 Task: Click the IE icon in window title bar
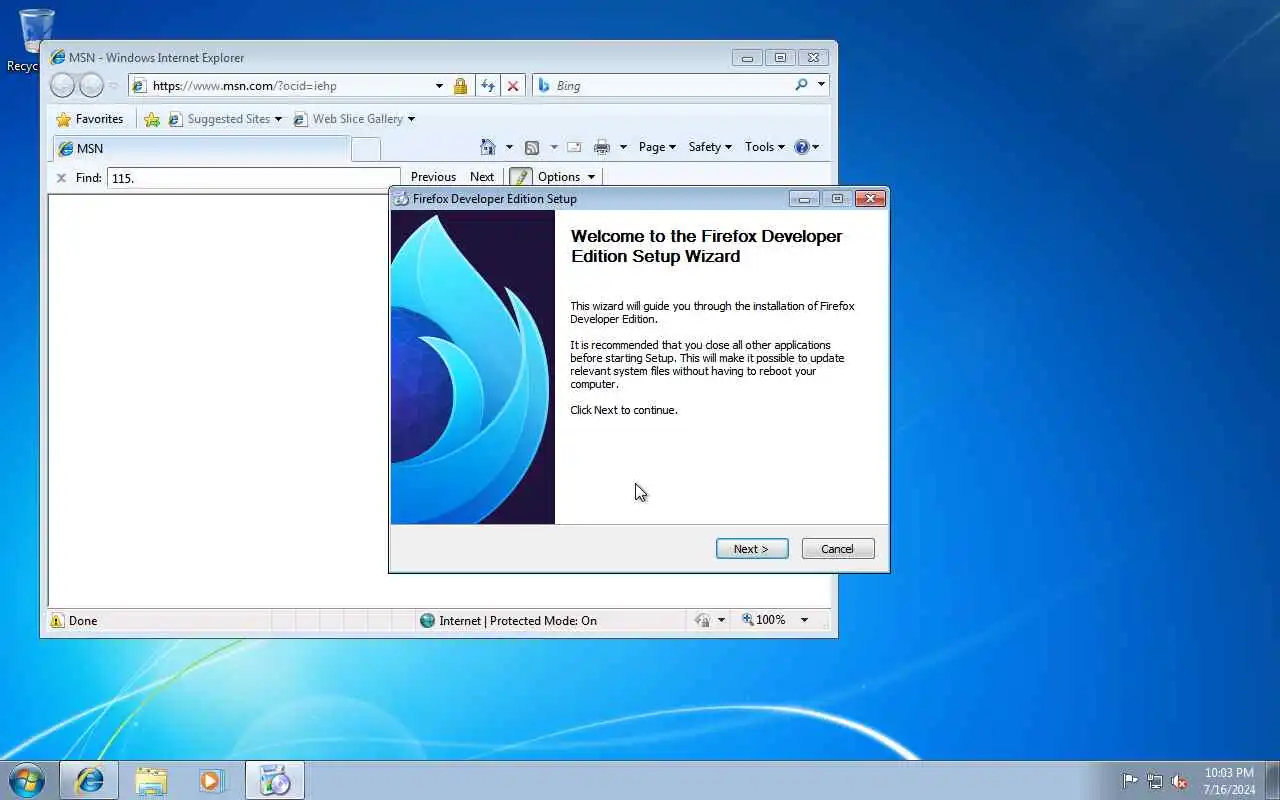tap(57, 58)
